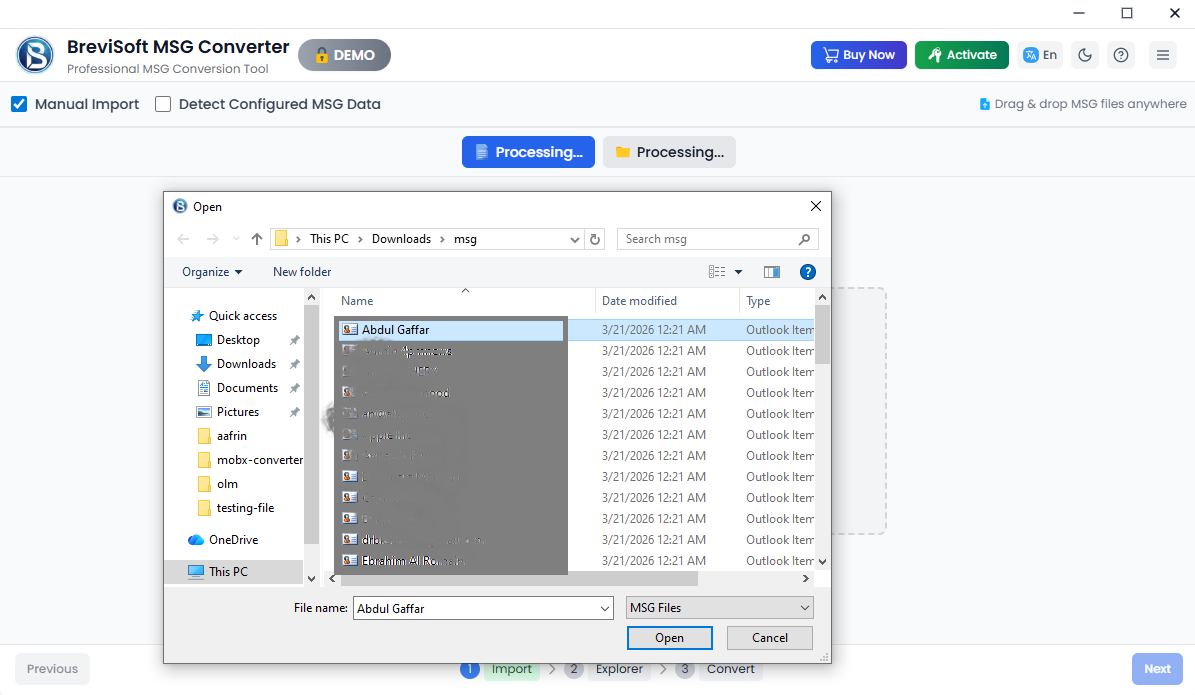The width and height of the screenshot is (1195, 695).
Task: Open dialog help blue question icon
Action: (x=808, y=272)
